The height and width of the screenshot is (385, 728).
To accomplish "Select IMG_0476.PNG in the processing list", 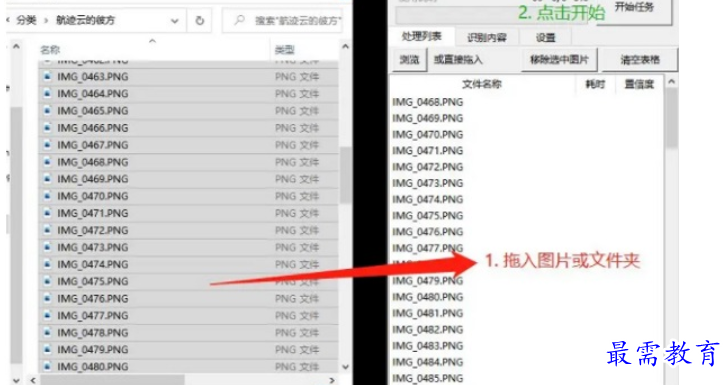I will [428, 232].
